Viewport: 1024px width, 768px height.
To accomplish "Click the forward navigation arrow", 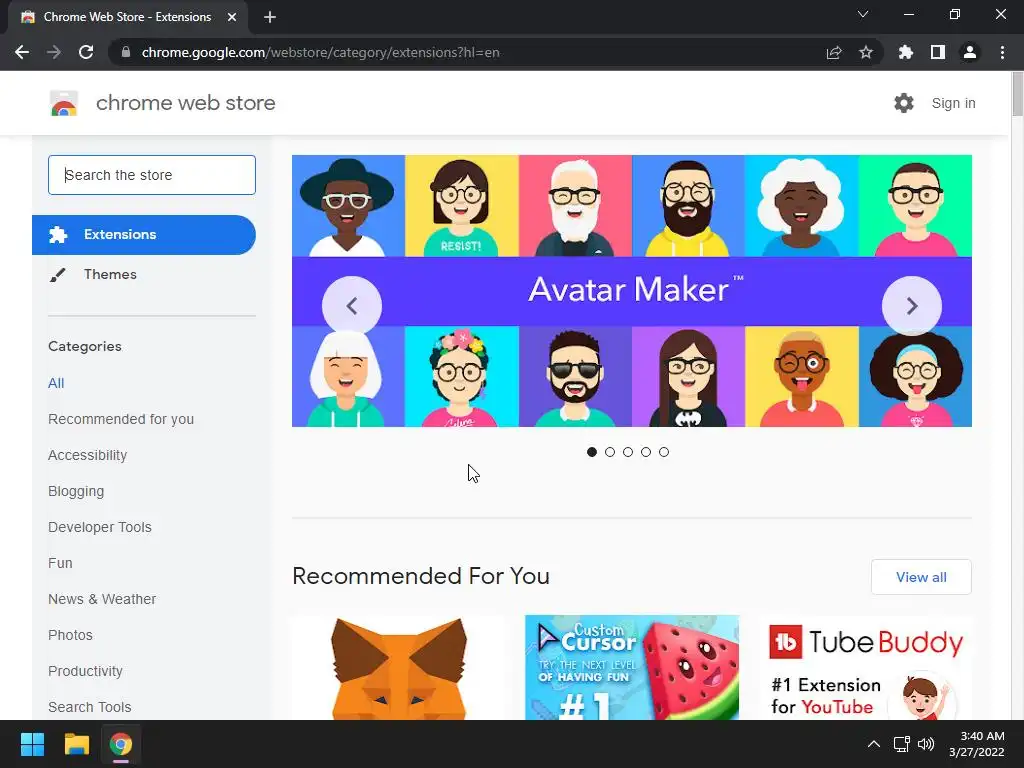I will tap(54, 52).
